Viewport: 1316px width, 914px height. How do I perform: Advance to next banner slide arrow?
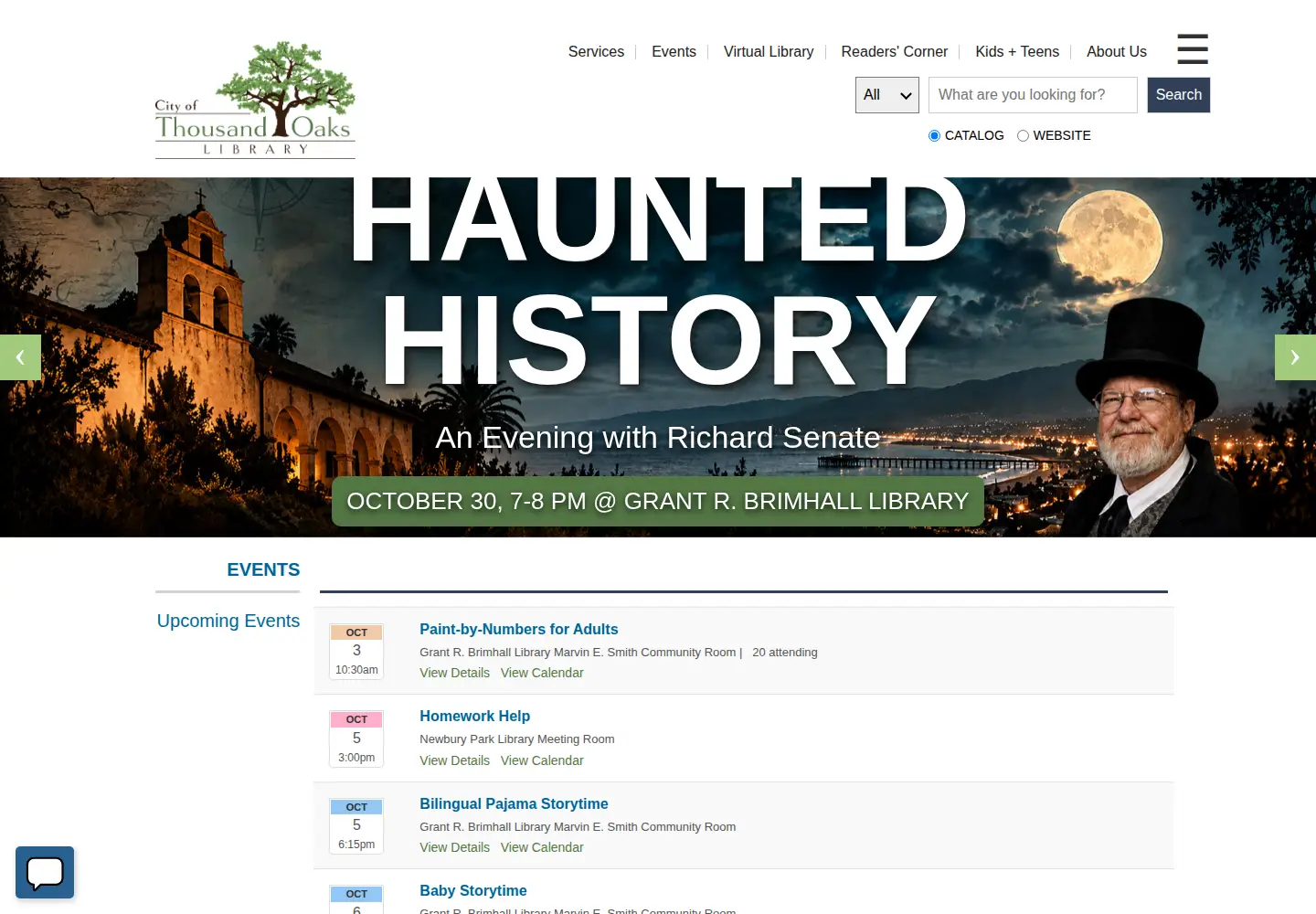pos(1295,357)
